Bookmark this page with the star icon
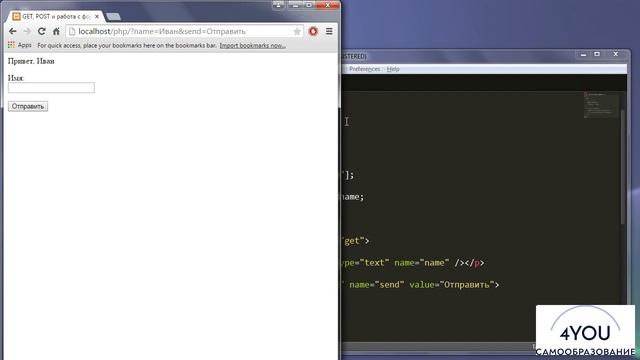 297,31
